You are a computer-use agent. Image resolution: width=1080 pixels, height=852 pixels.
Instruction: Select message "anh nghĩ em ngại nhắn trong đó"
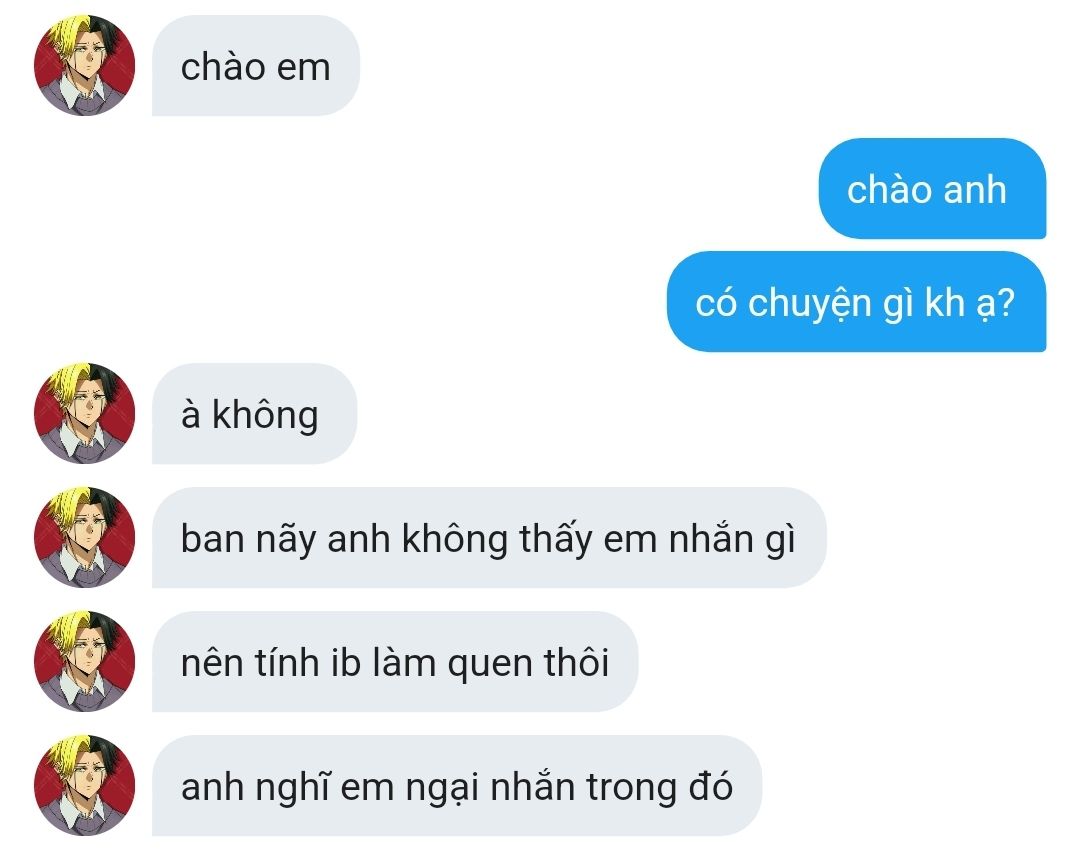457,785
